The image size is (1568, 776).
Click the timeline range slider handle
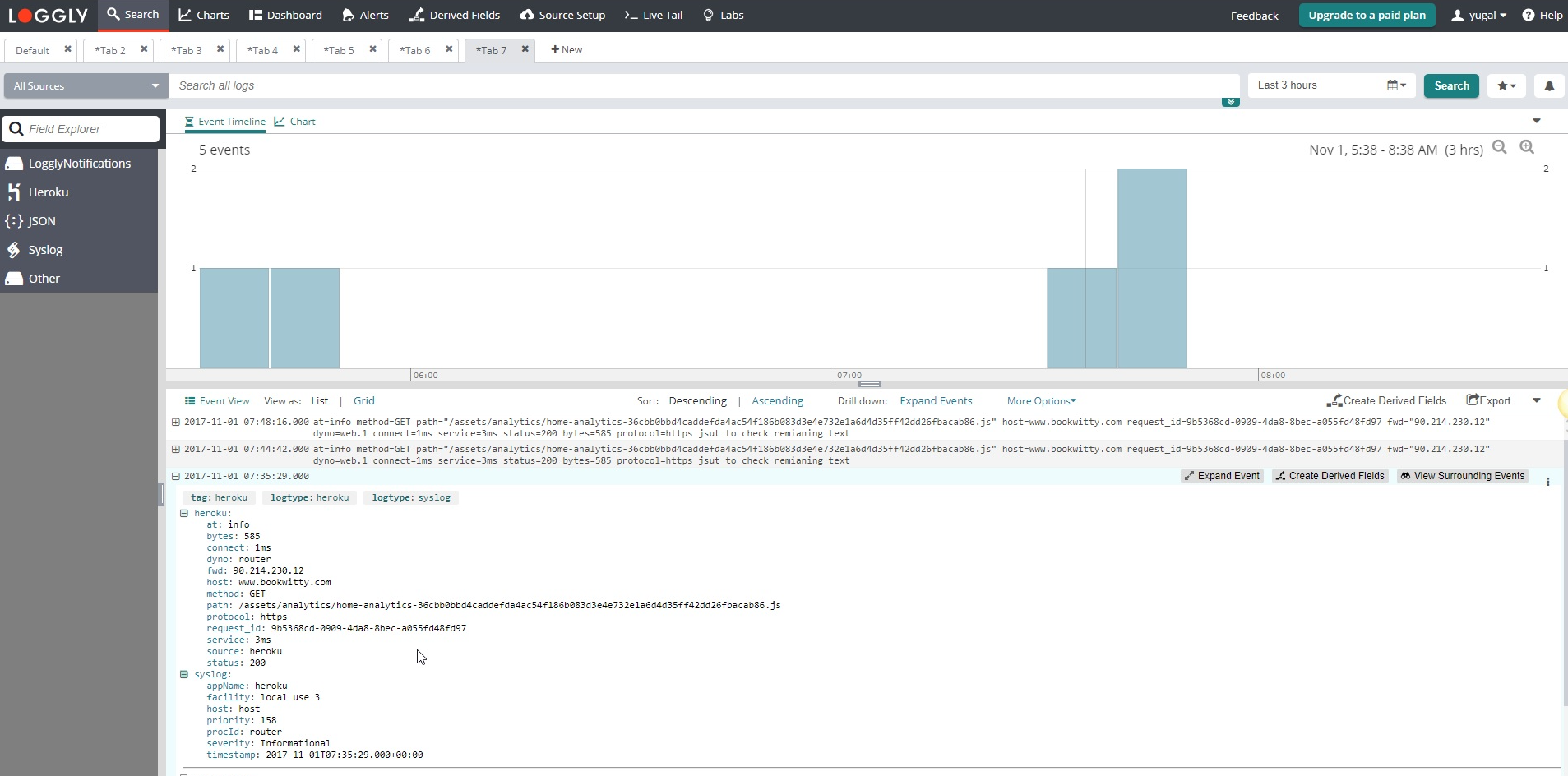[x=868, y=384]
